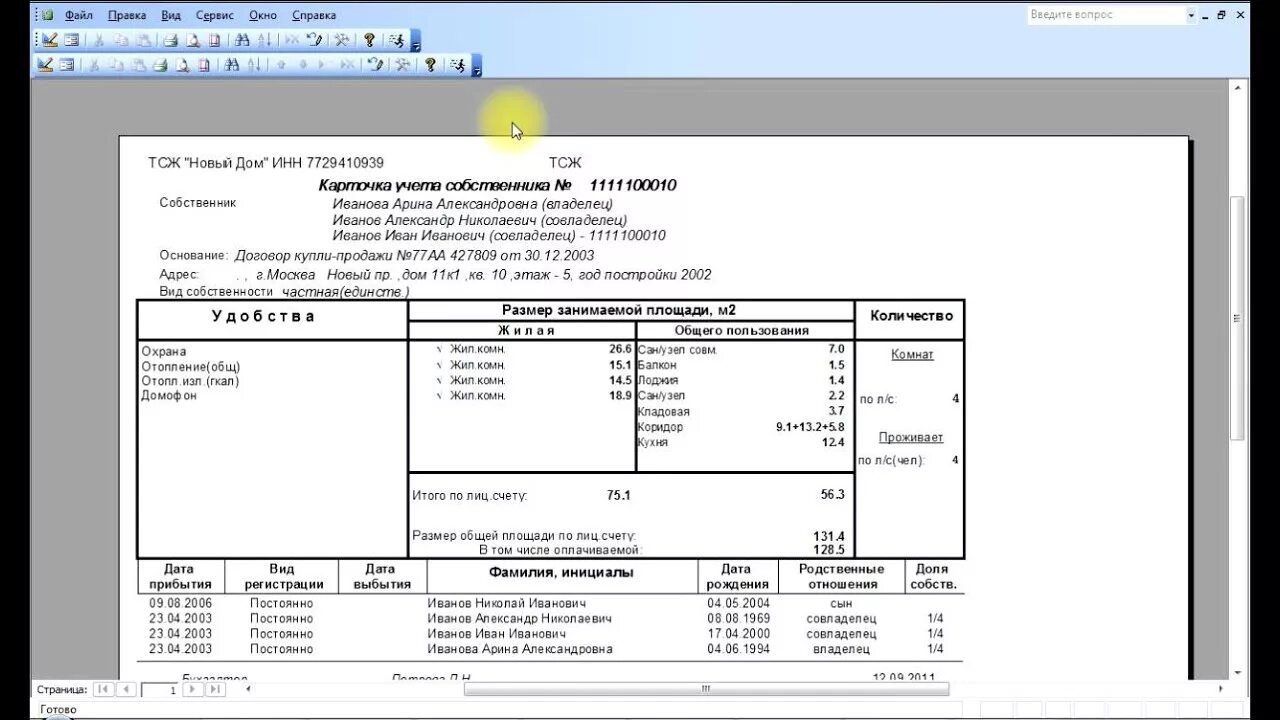Click the Комнат underlined label

(912, 354)
